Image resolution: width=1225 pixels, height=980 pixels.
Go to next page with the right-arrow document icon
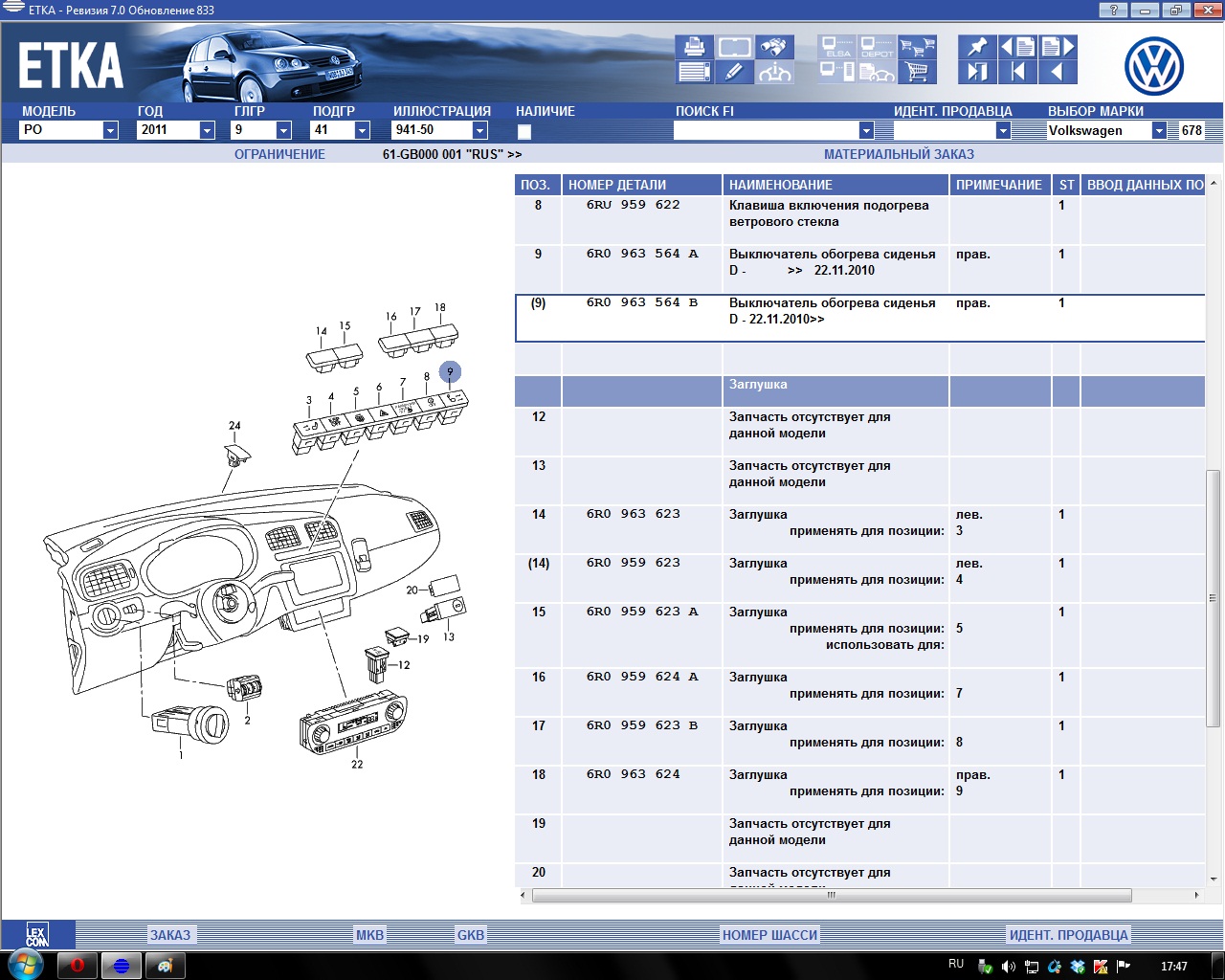1058,47
